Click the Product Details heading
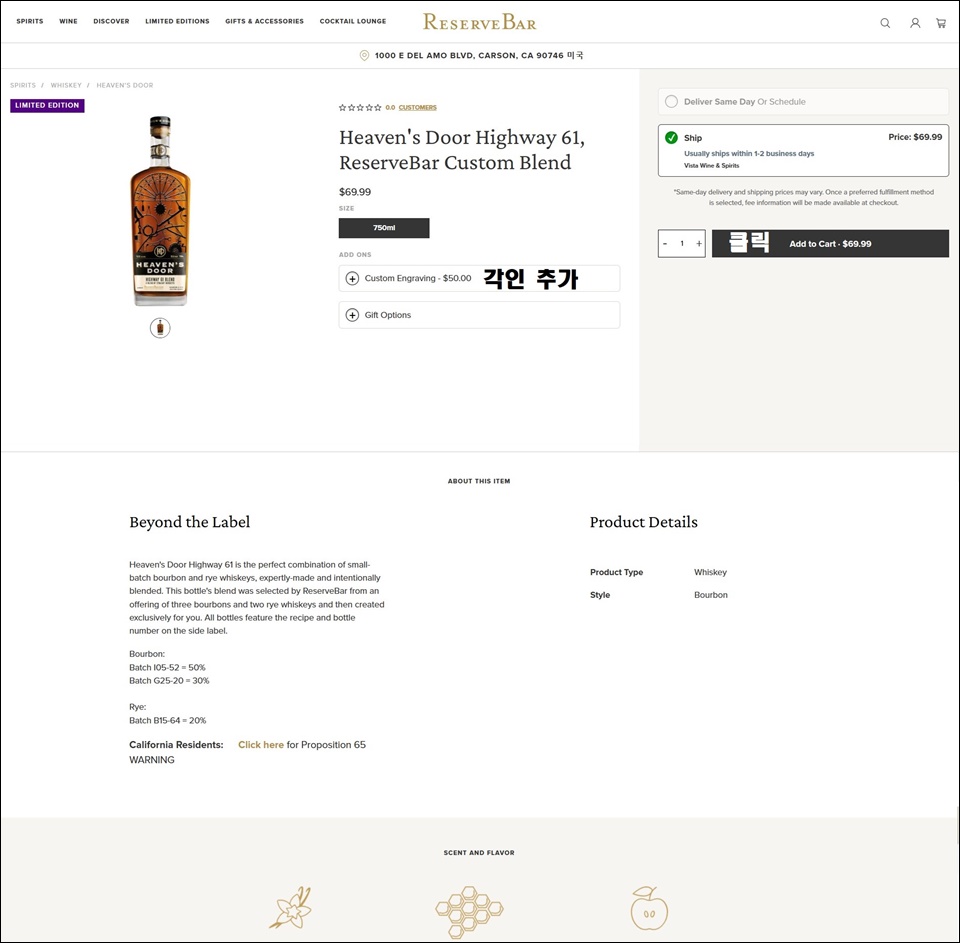Viewport: 960px width, 943px height. [x=643, y=522]
